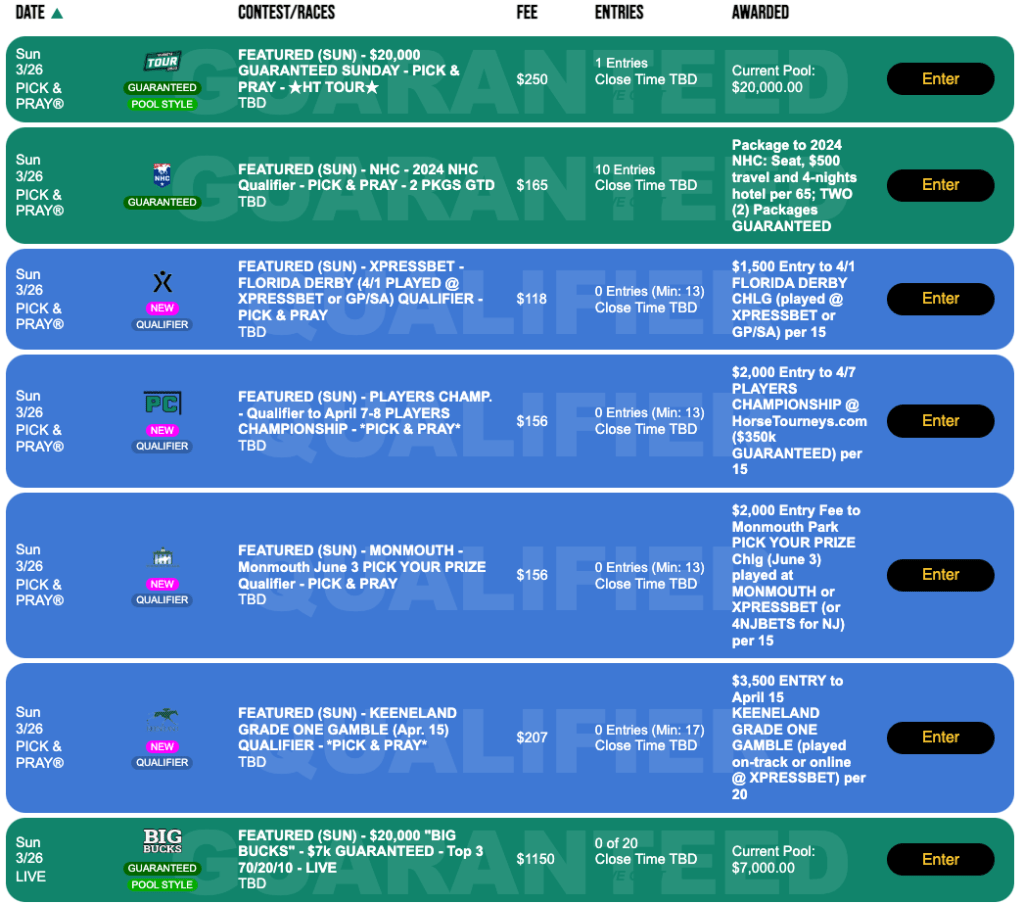This screenshot has width=1023, height=904.
Task: Enter the 2024 NHC Qualifier contest
Action: point(940,185)
